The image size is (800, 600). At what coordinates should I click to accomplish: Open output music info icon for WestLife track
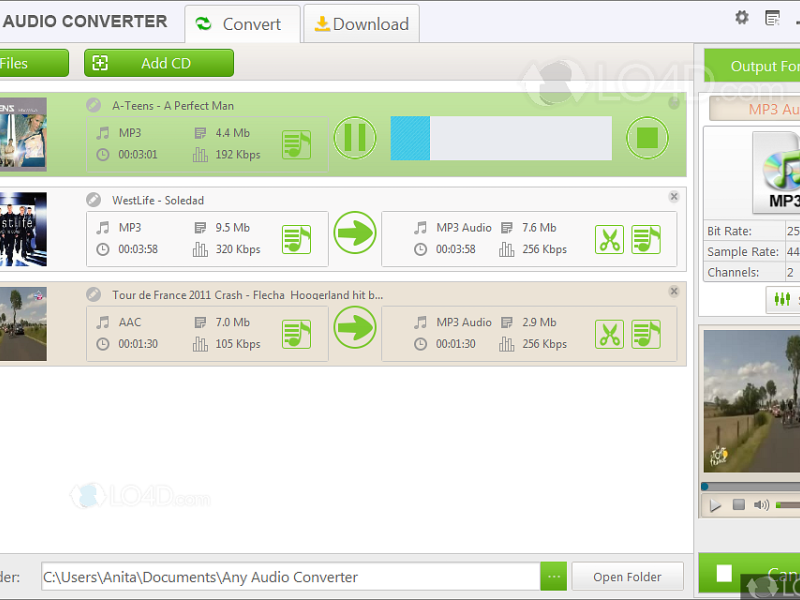click(x=646, y=239)
